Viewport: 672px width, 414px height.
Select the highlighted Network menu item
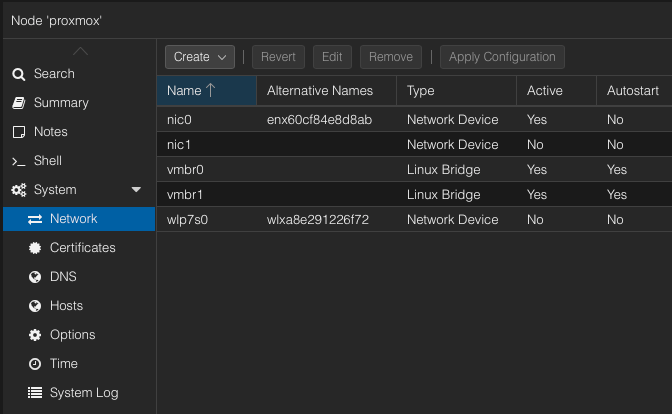point(79,219)
